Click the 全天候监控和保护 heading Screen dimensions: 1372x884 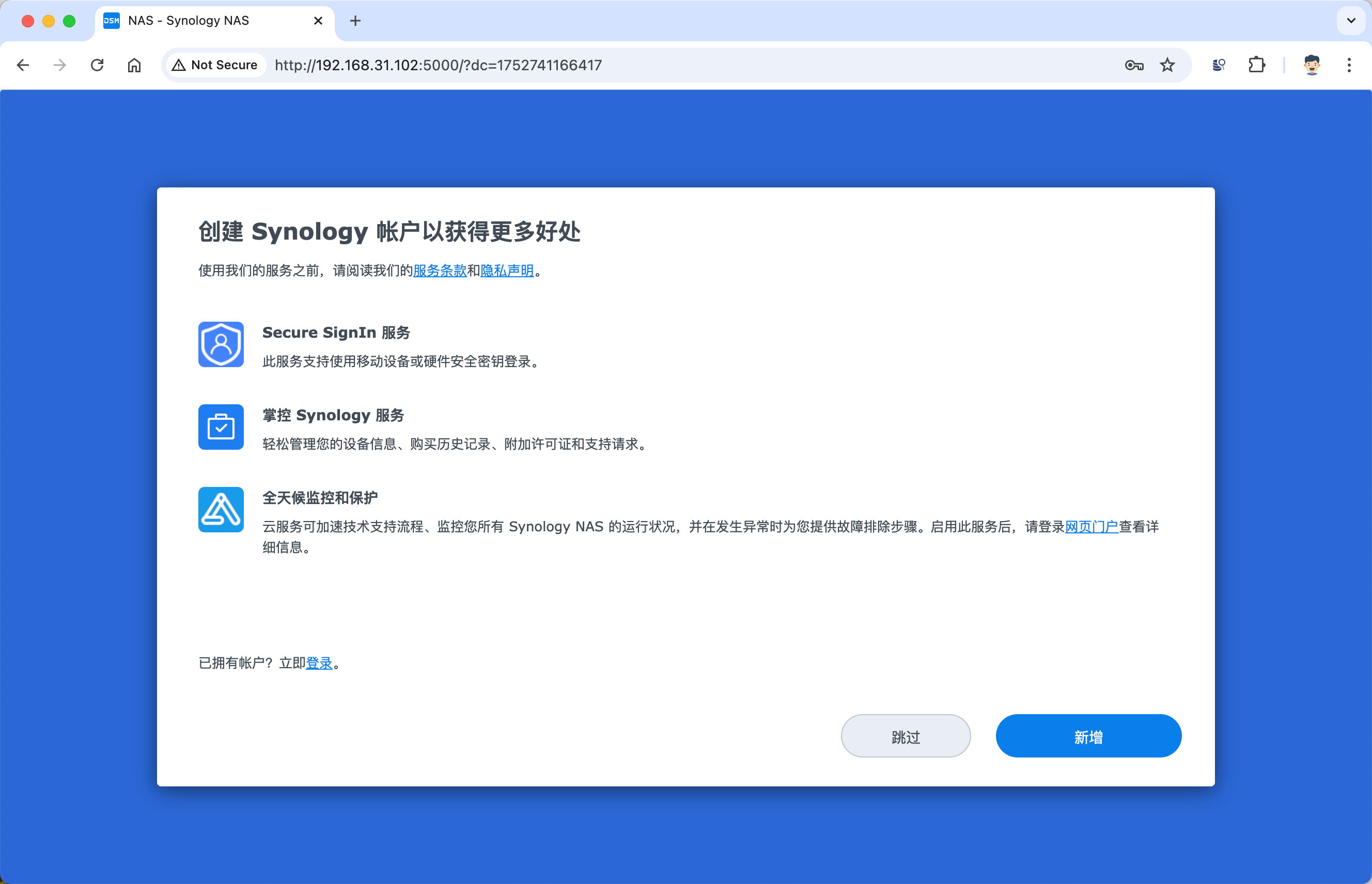click(320, 498)
